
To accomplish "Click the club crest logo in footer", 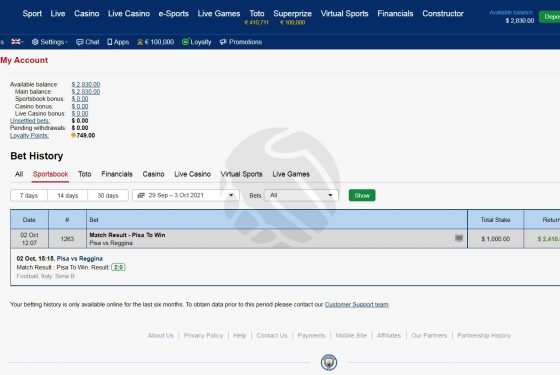I will [329, 362].
